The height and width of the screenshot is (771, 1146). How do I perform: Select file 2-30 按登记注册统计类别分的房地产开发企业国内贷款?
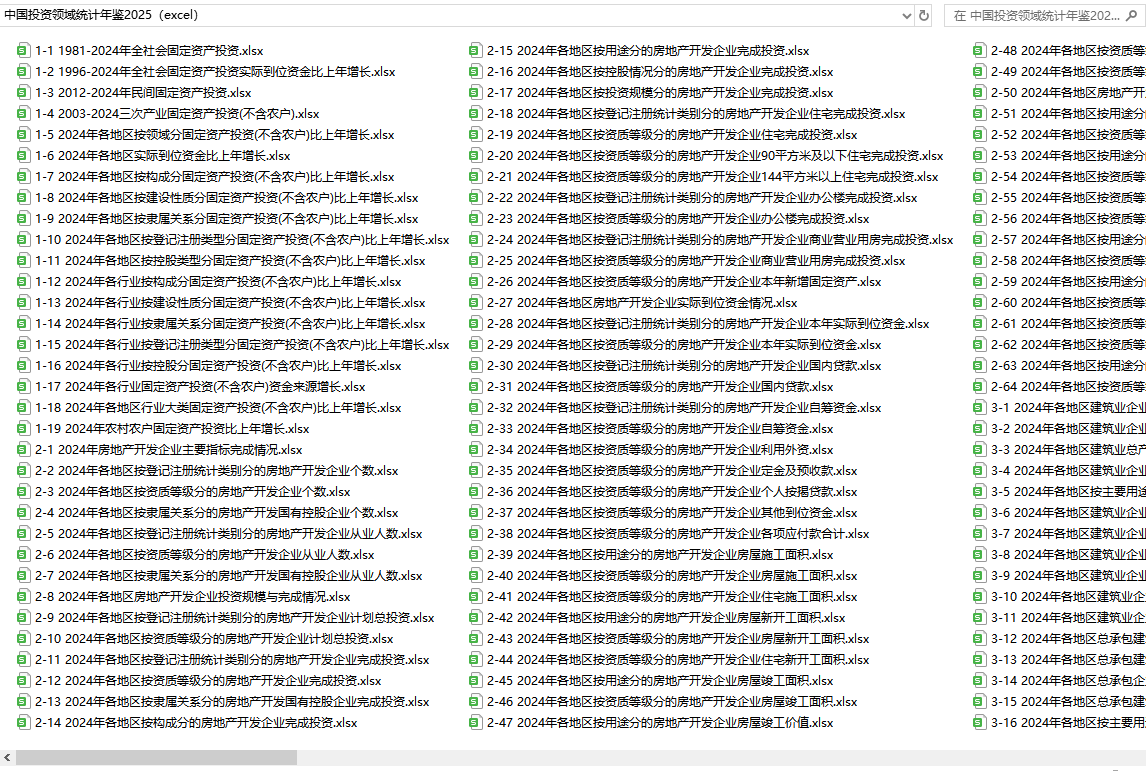point(684,365)
